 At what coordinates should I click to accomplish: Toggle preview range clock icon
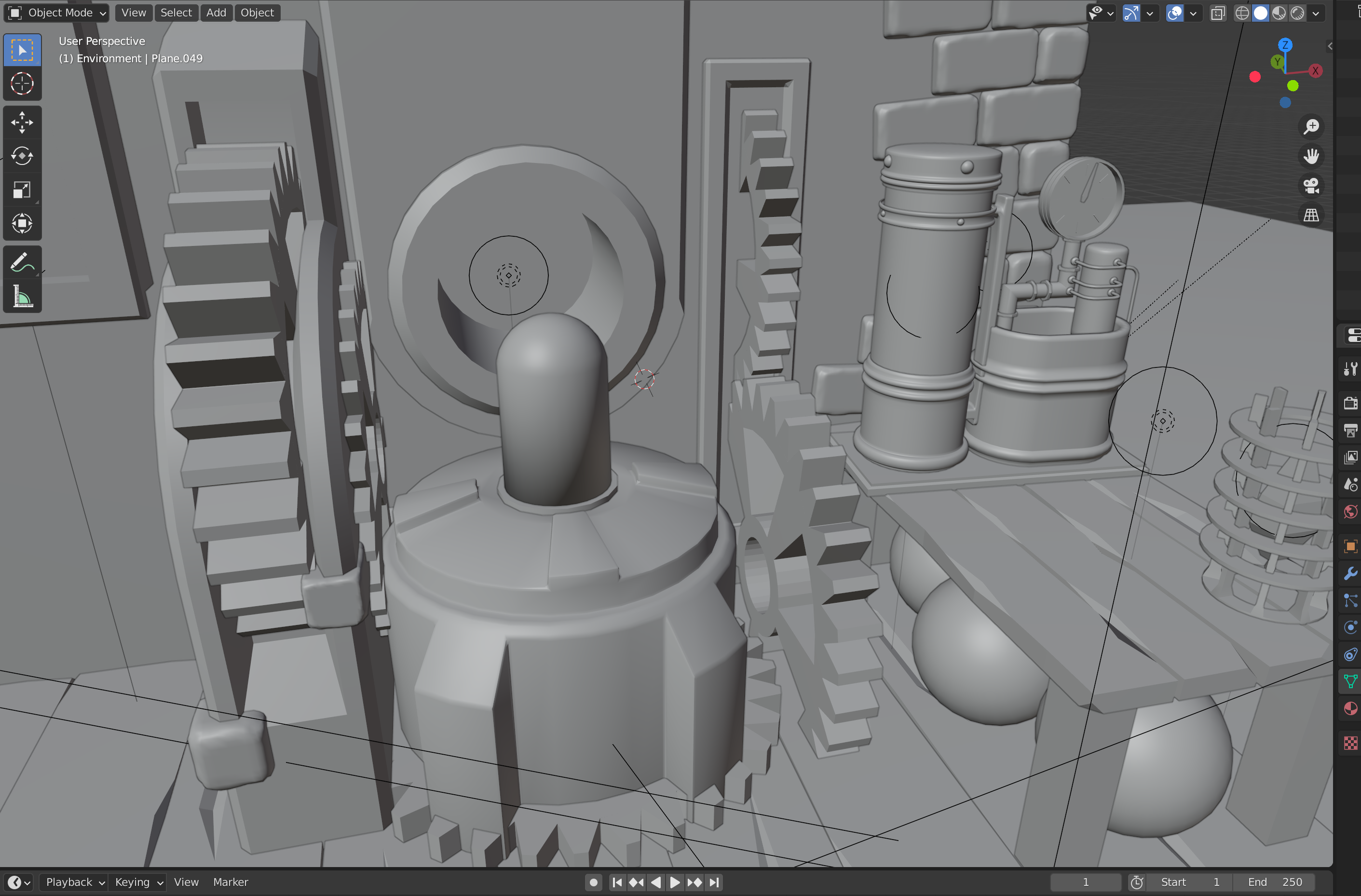click(x=1137, y=882)
